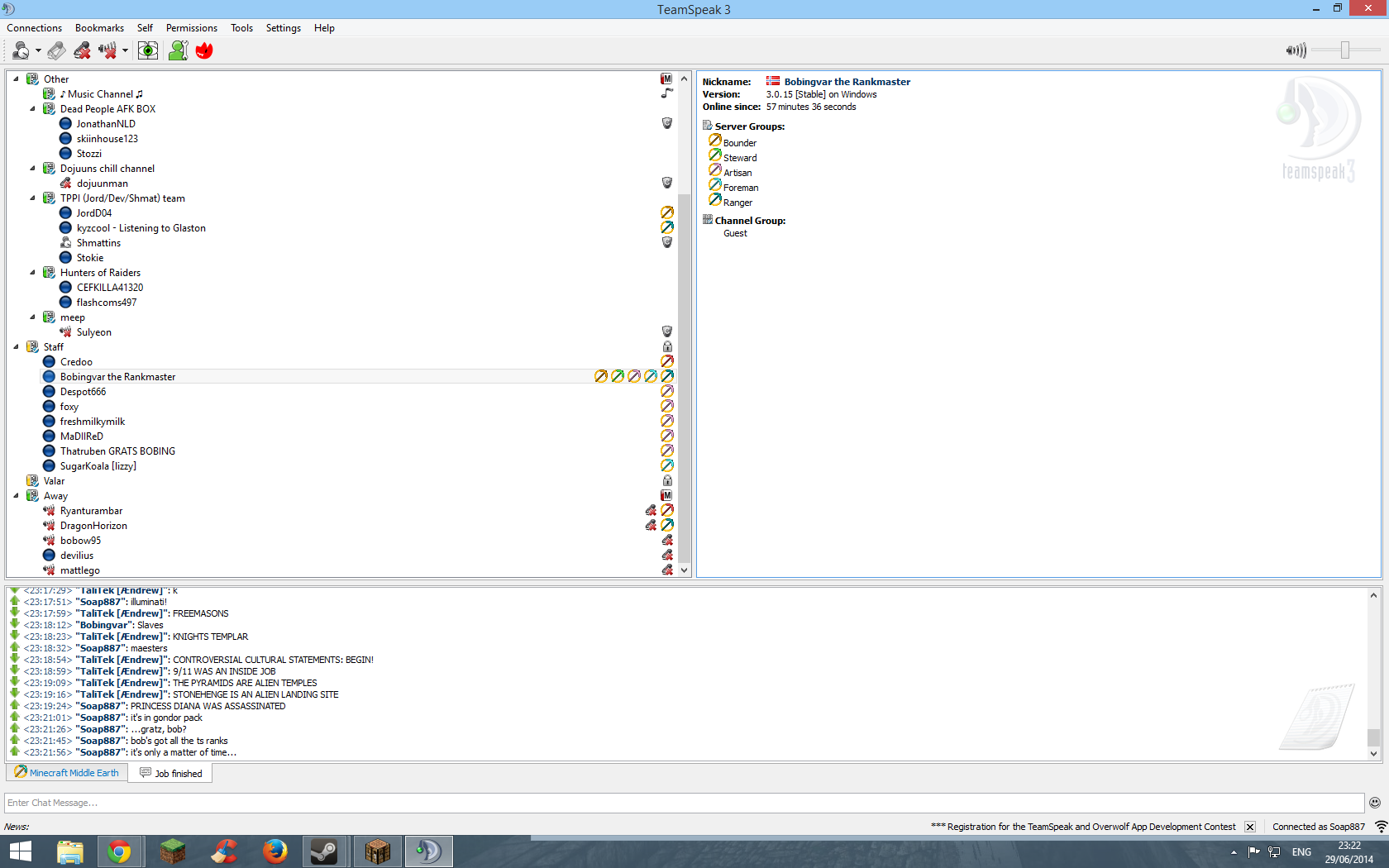Click in the Enter Chat Message field
This screenshot has width=1389, height=868.
pyautogui.click(x=685, y=803)
